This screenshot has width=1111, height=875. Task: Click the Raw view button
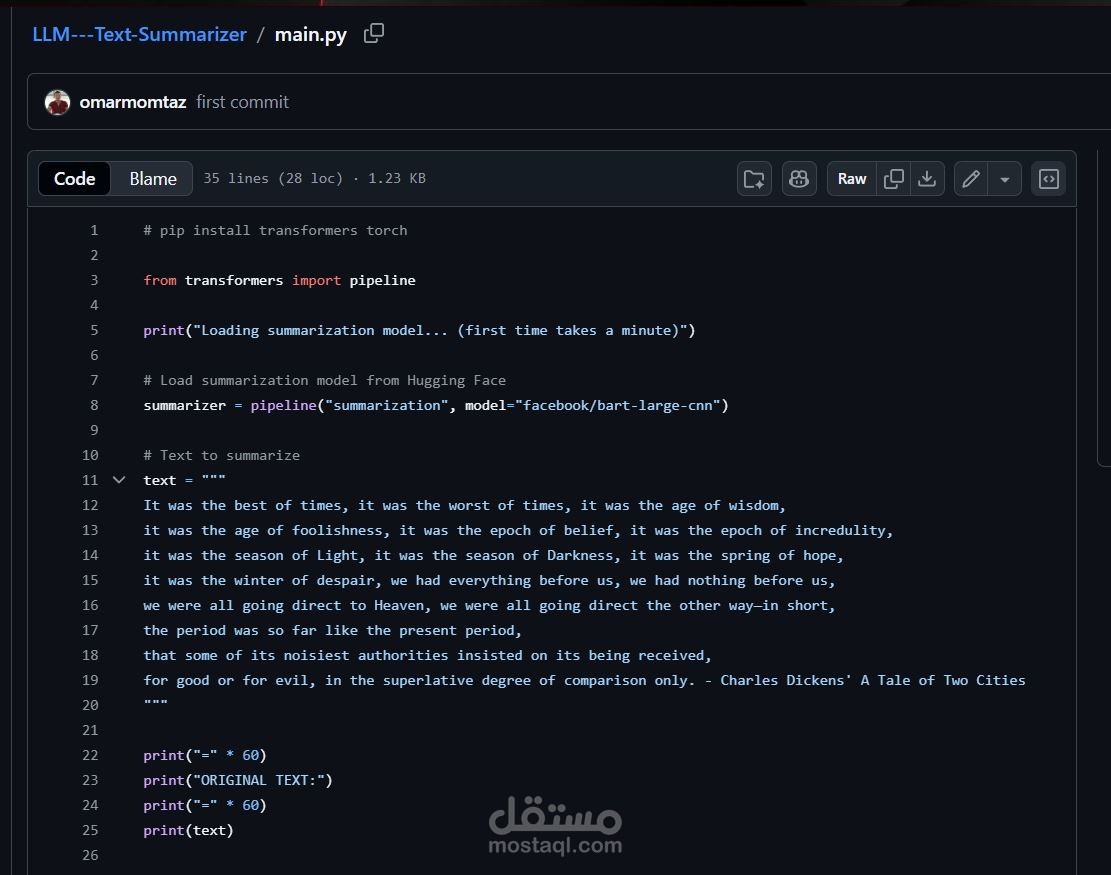[x=851, y=178]
